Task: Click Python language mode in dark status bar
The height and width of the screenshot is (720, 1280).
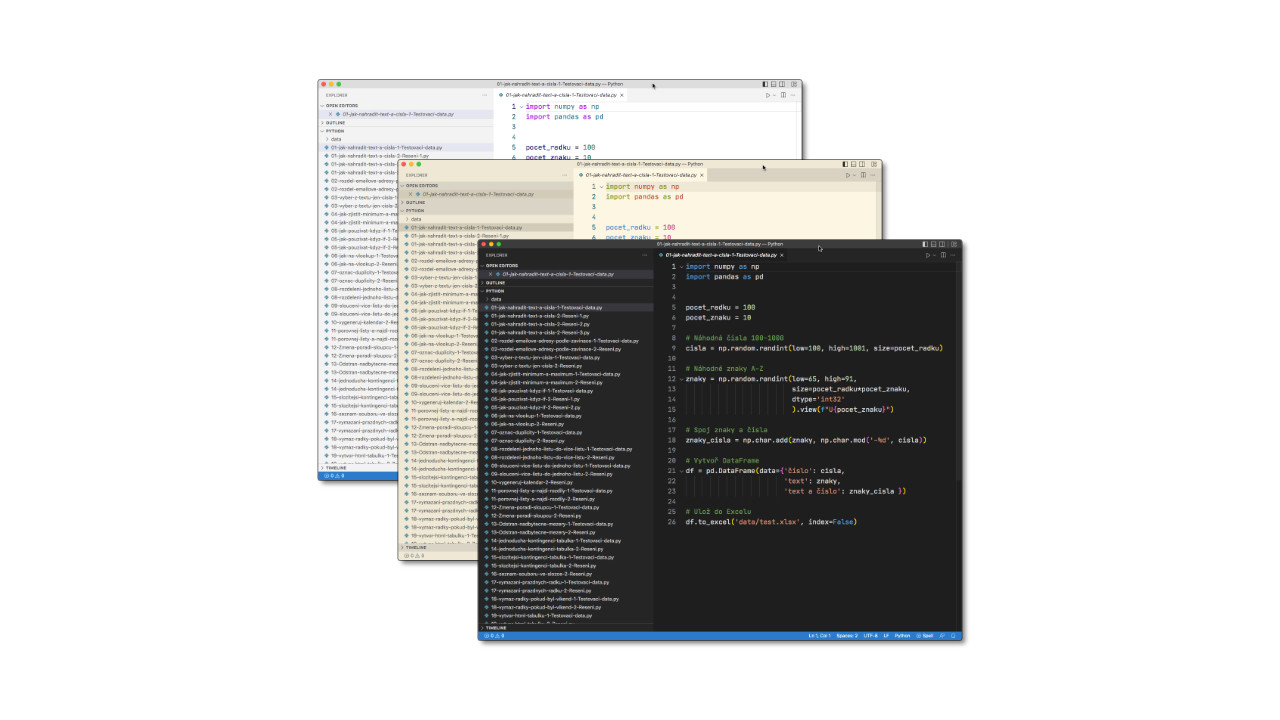Action: pos(902,635)
